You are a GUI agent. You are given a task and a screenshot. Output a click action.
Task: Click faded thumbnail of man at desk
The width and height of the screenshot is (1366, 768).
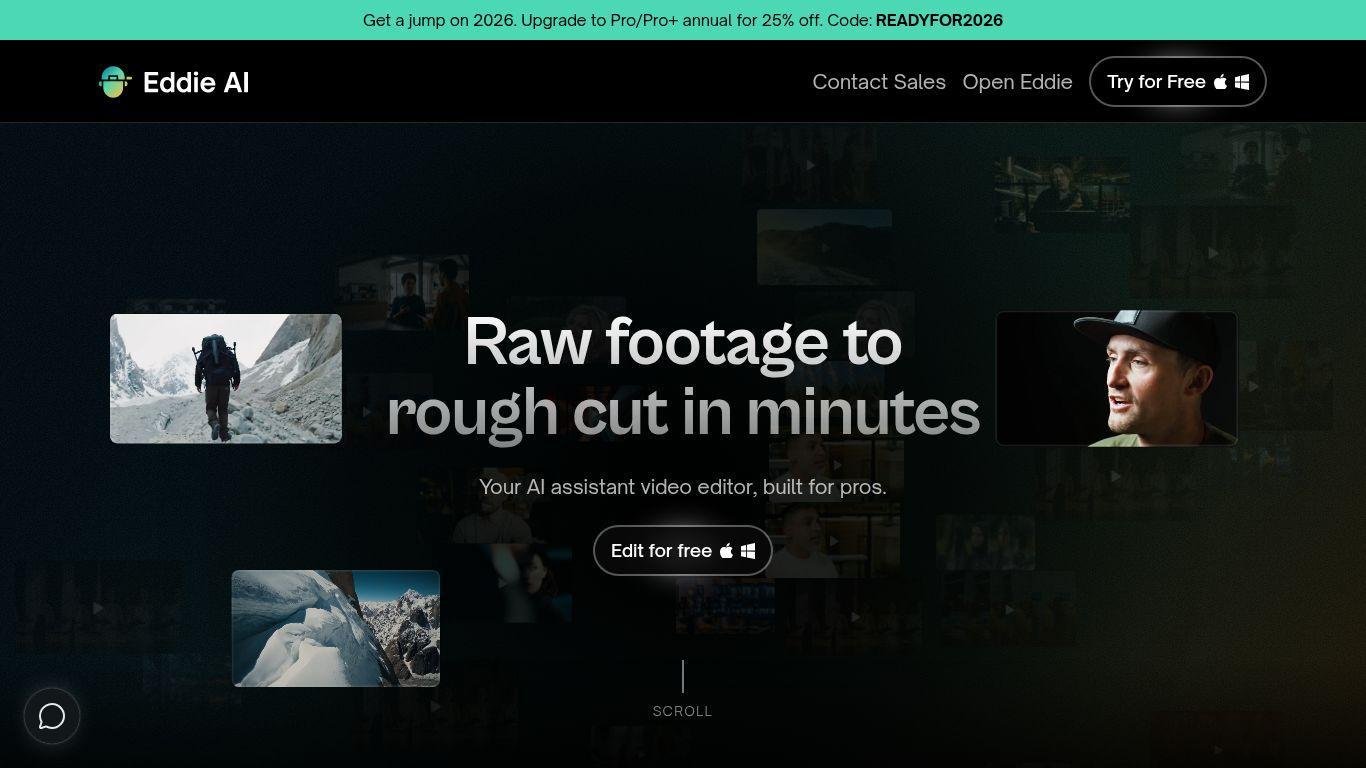click(x=1062, y=192)
